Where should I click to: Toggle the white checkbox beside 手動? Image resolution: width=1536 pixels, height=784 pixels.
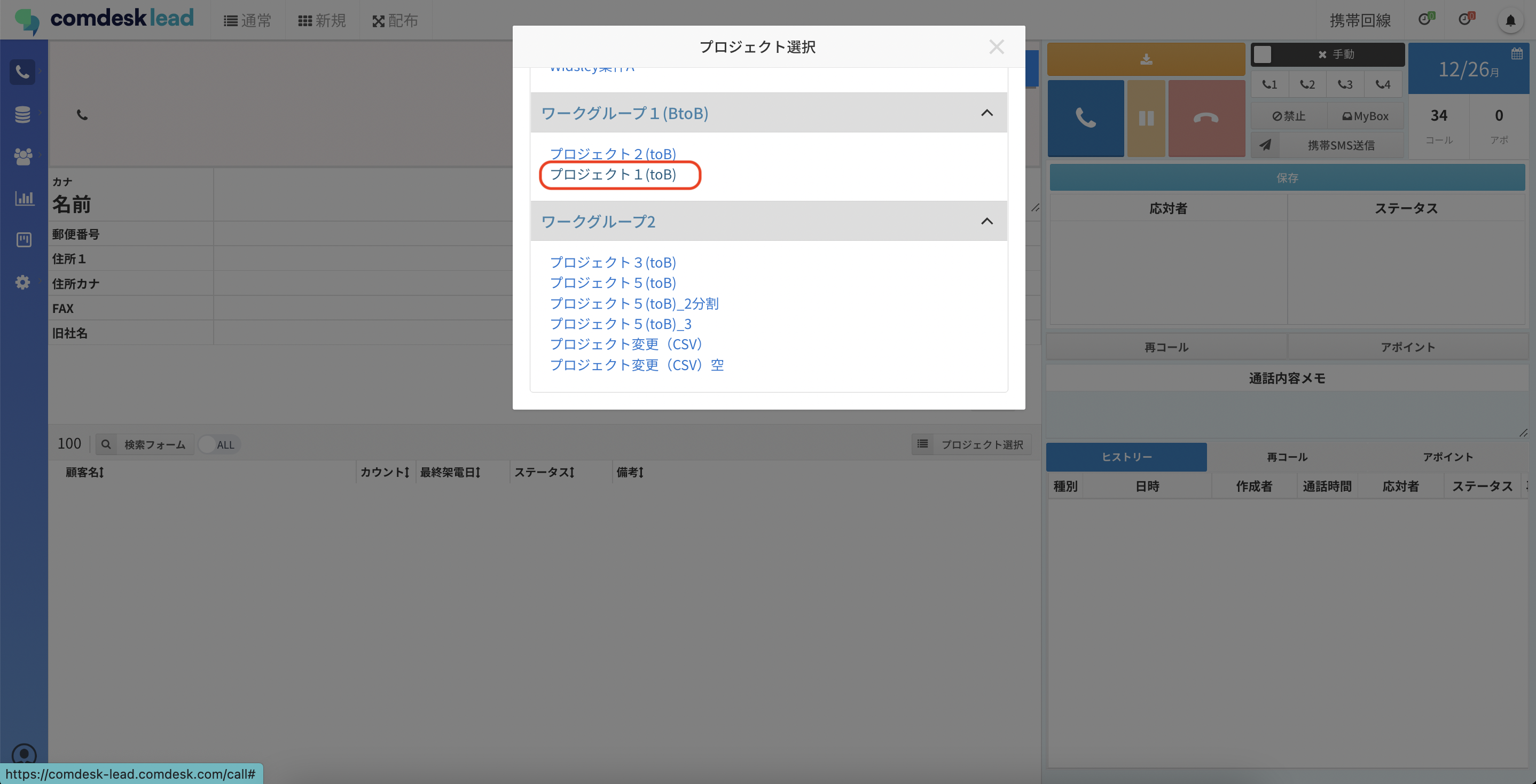pyautogui.click(x=1263, y=54)
